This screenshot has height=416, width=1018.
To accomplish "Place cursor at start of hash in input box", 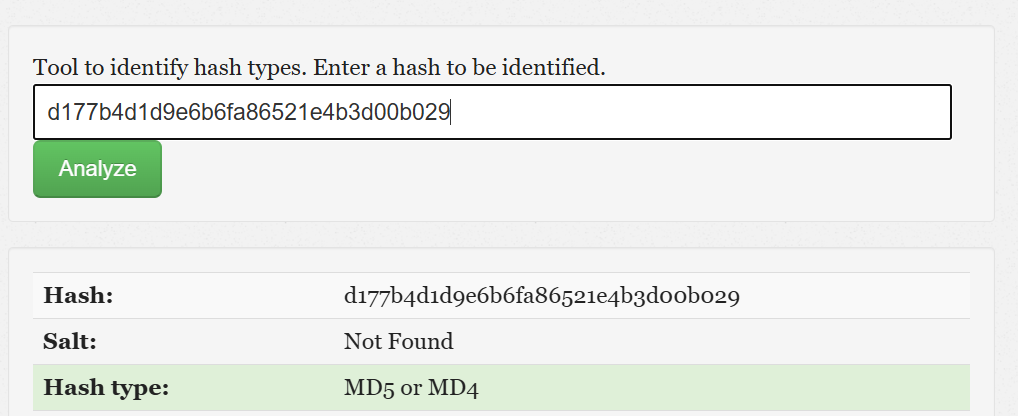I will [x=47, y=112].
